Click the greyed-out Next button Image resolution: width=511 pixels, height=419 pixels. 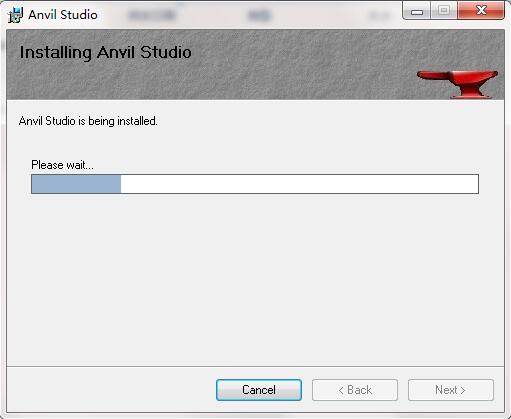451,390
